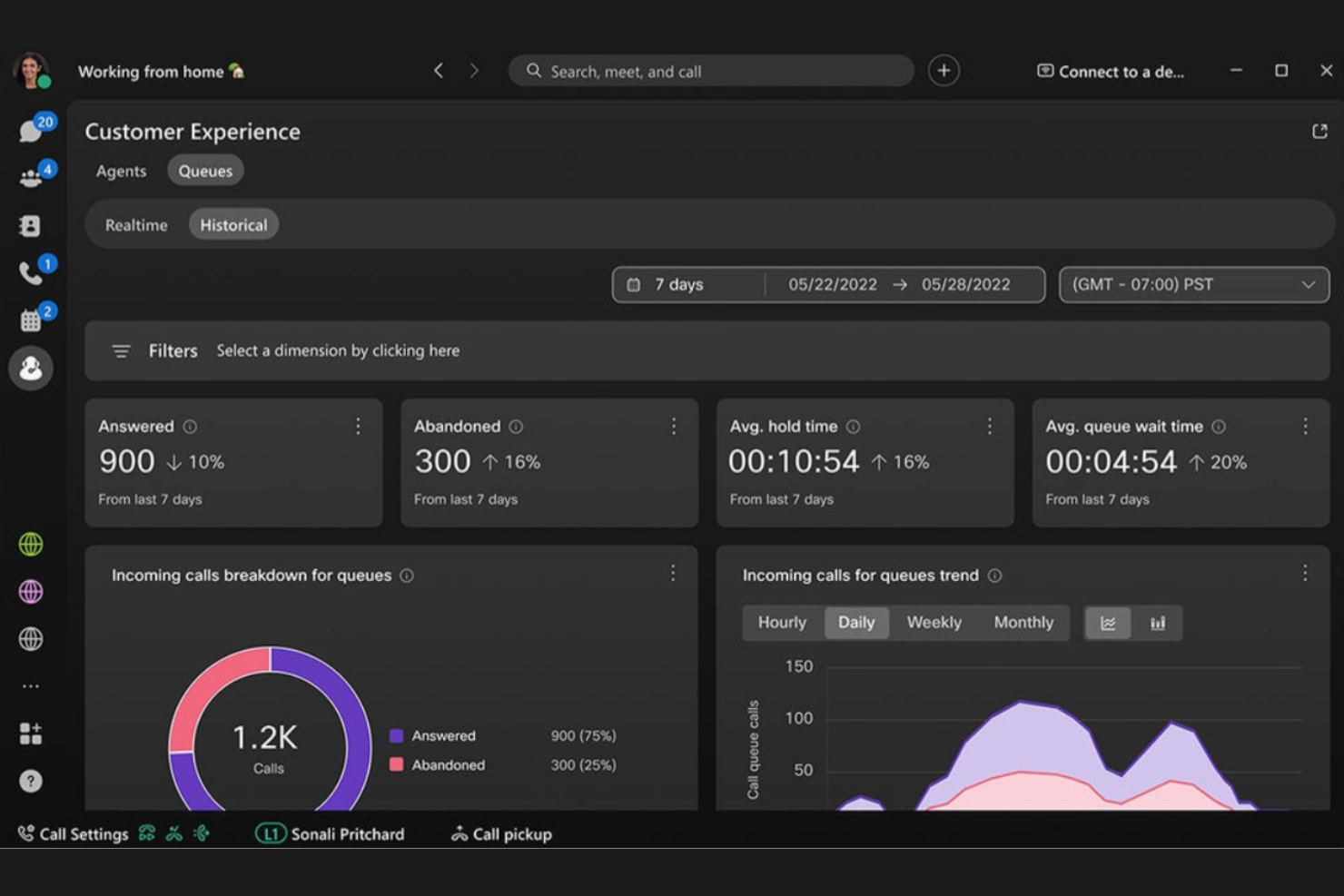The image size is (1344, 896).
Task: Click the plus button beside search
Action: click(944, 71)
